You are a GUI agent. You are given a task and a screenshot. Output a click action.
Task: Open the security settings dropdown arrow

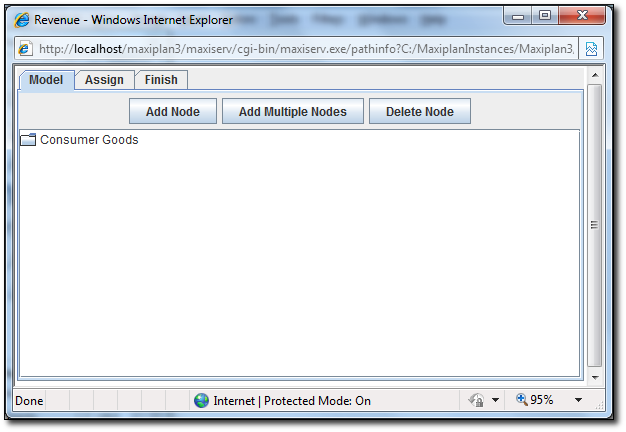click(496, 400)
